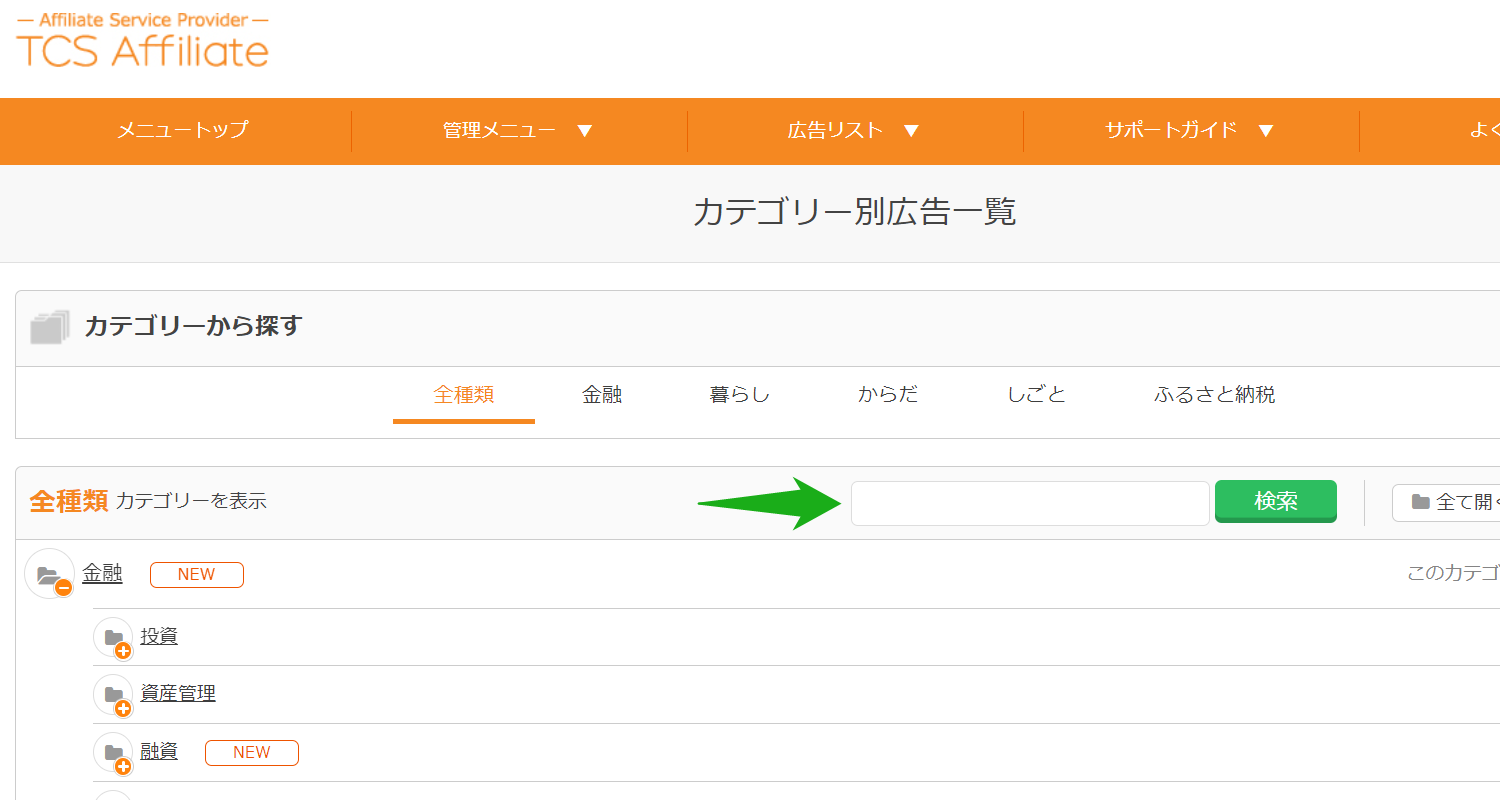1500x800 pixels.
Task: Expand the 投資 folder icon
Action: 114,638
